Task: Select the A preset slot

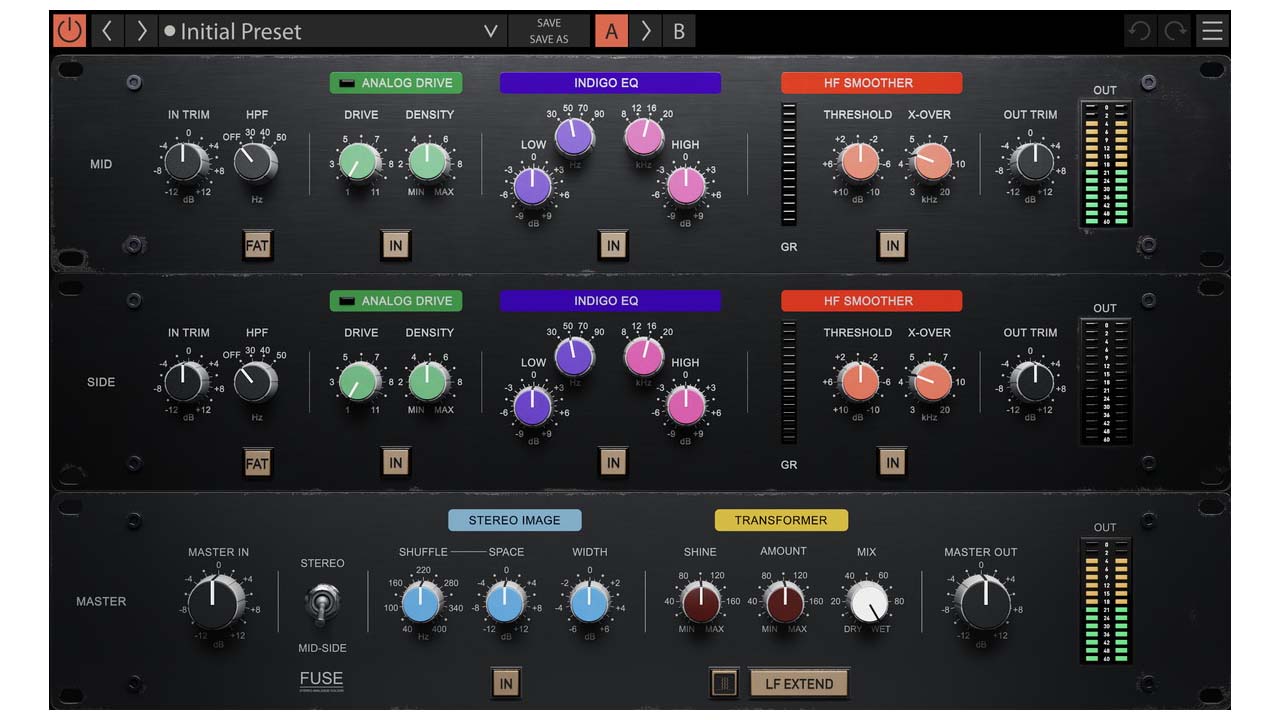Action: (x=611, y=31)
